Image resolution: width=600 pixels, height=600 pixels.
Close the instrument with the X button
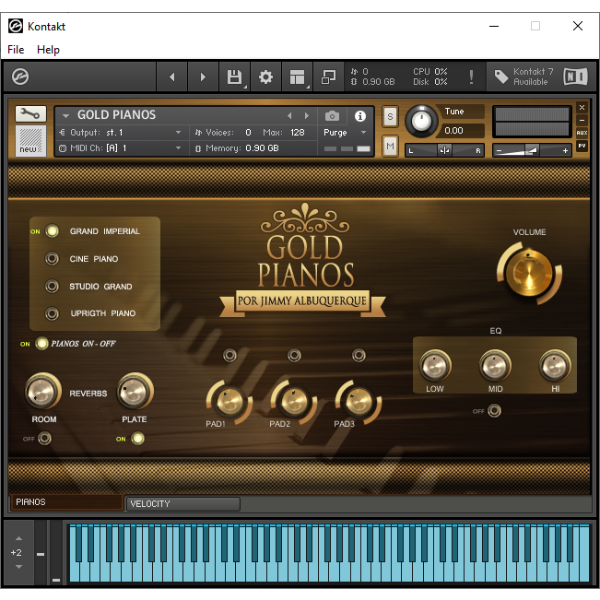tap(582, 108)
